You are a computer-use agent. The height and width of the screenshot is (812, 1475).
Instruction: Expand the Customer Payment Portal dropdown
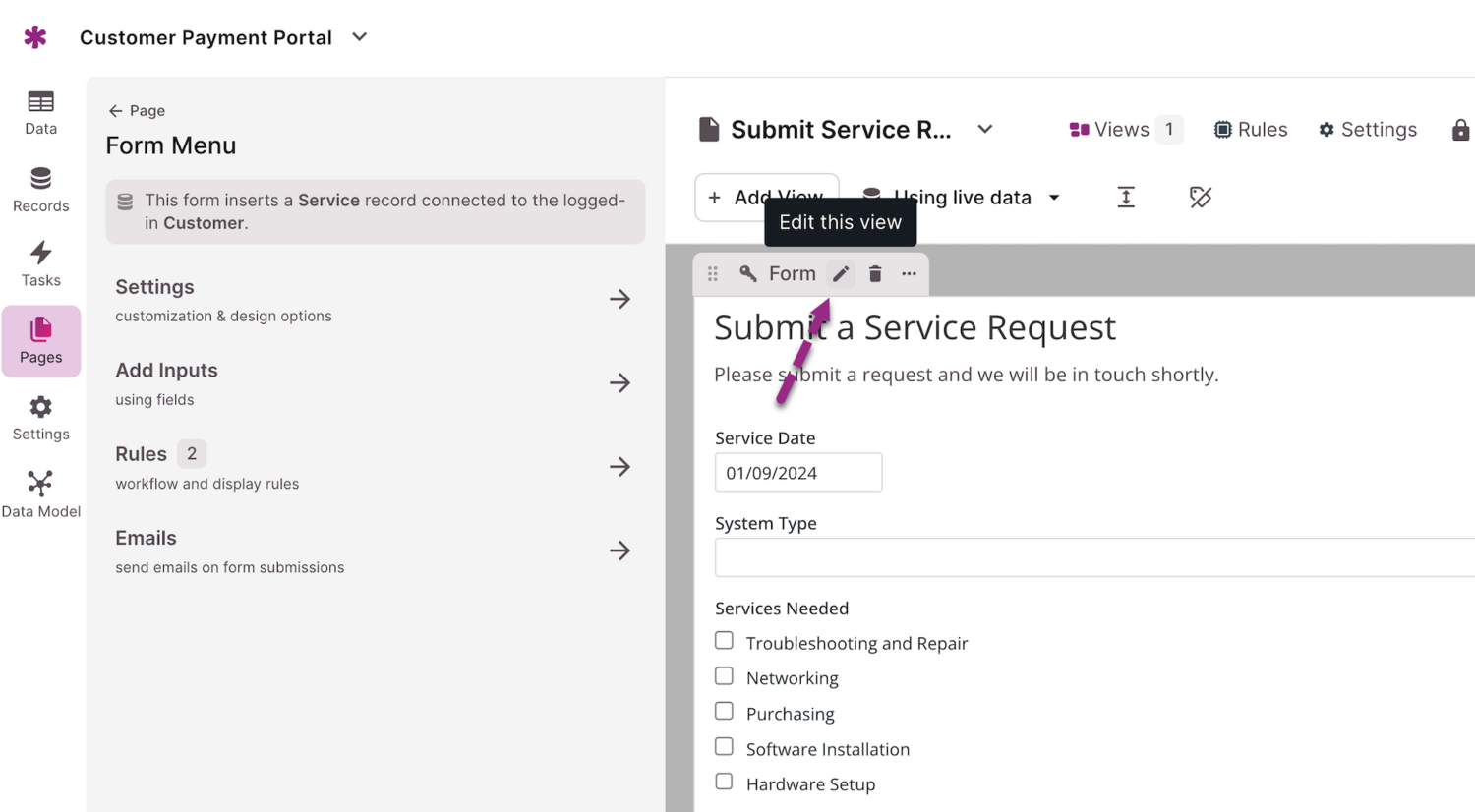[360, 37]
